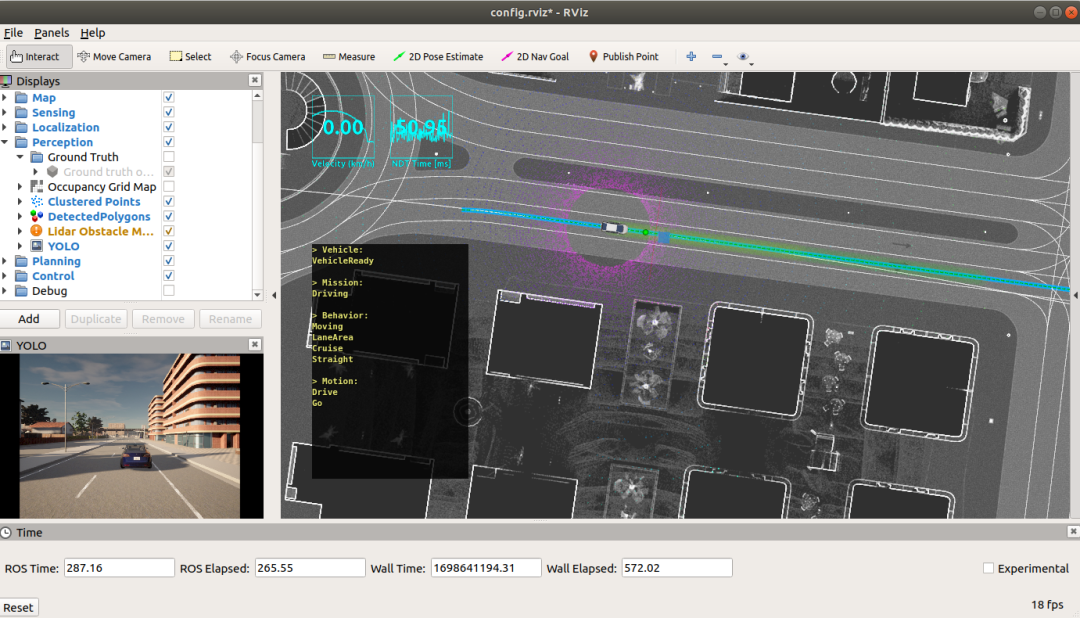Click the Add display button
The width and height of the screenshot is (1080, 618).
[29, 319]
